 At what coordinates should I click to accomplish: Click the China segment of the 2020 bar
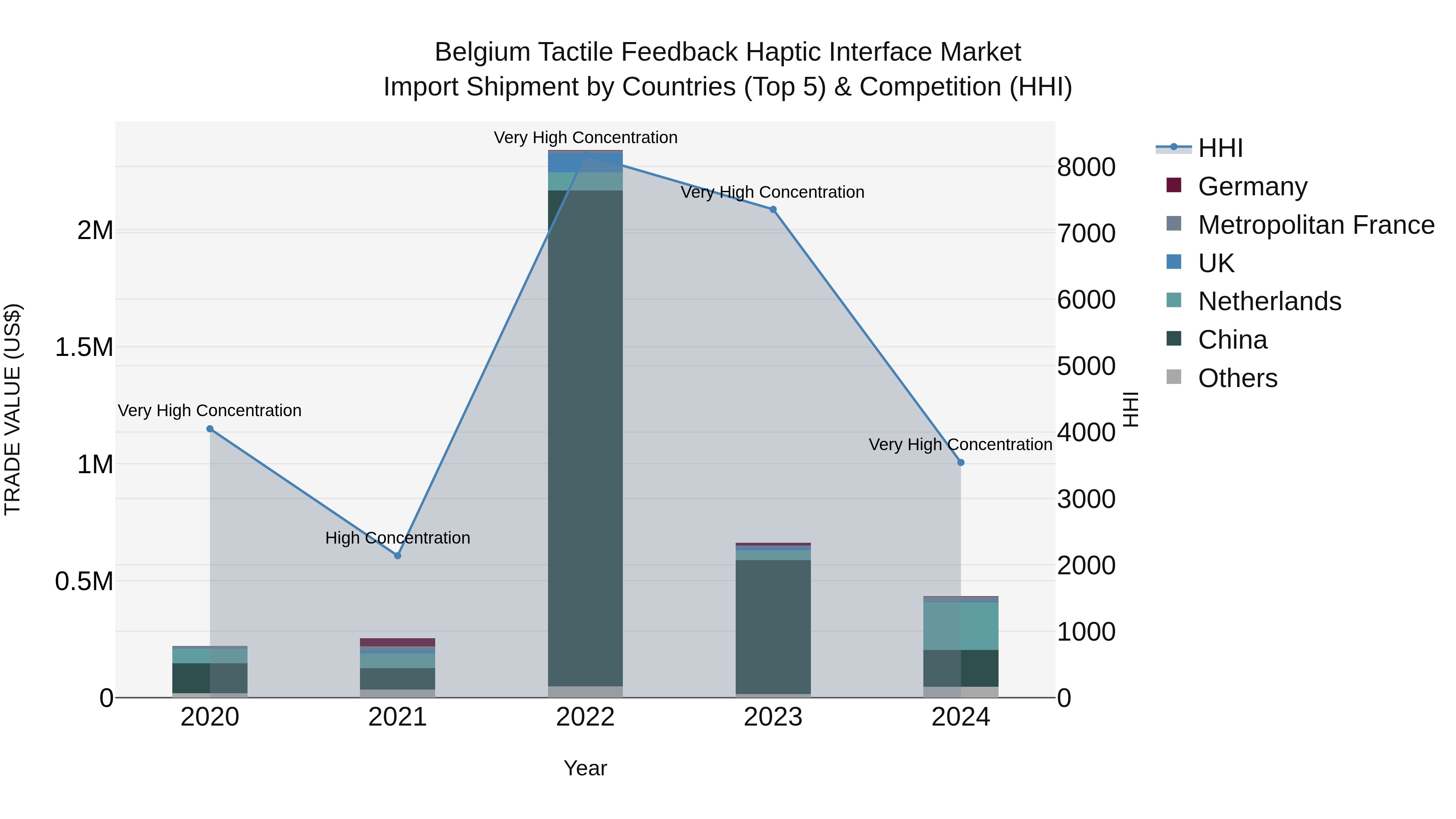click(x=210, y=678)
